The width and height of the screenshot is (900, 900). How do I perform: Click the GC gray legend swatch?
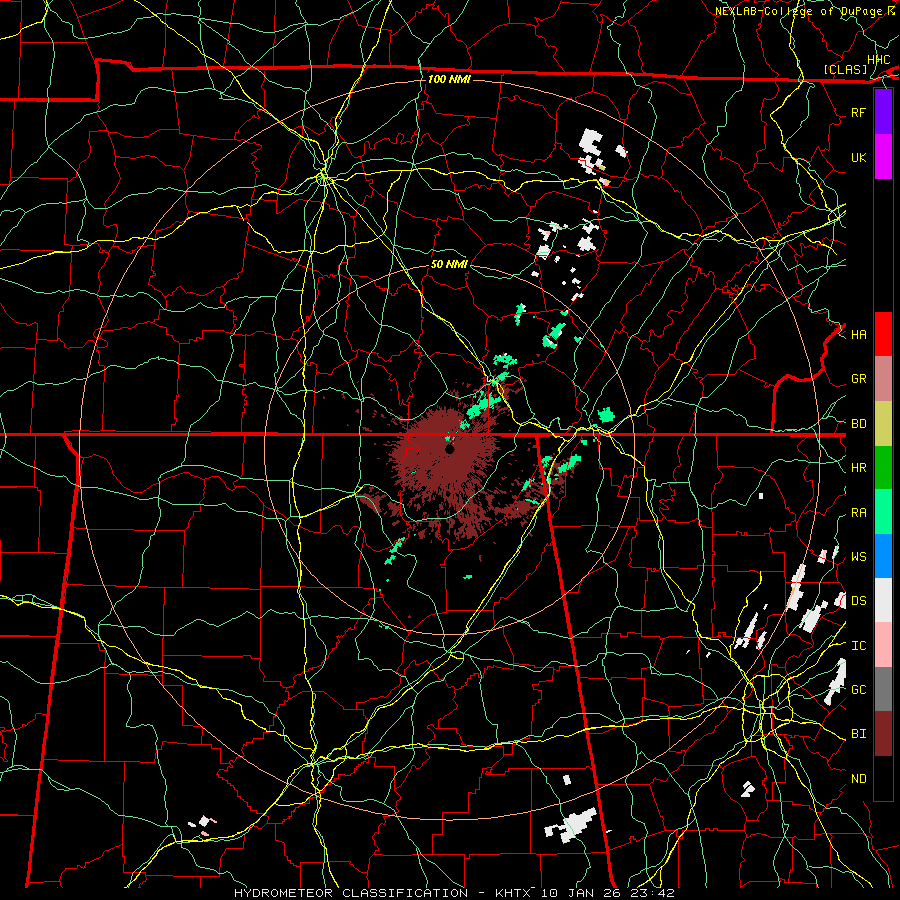coord(883,689)
